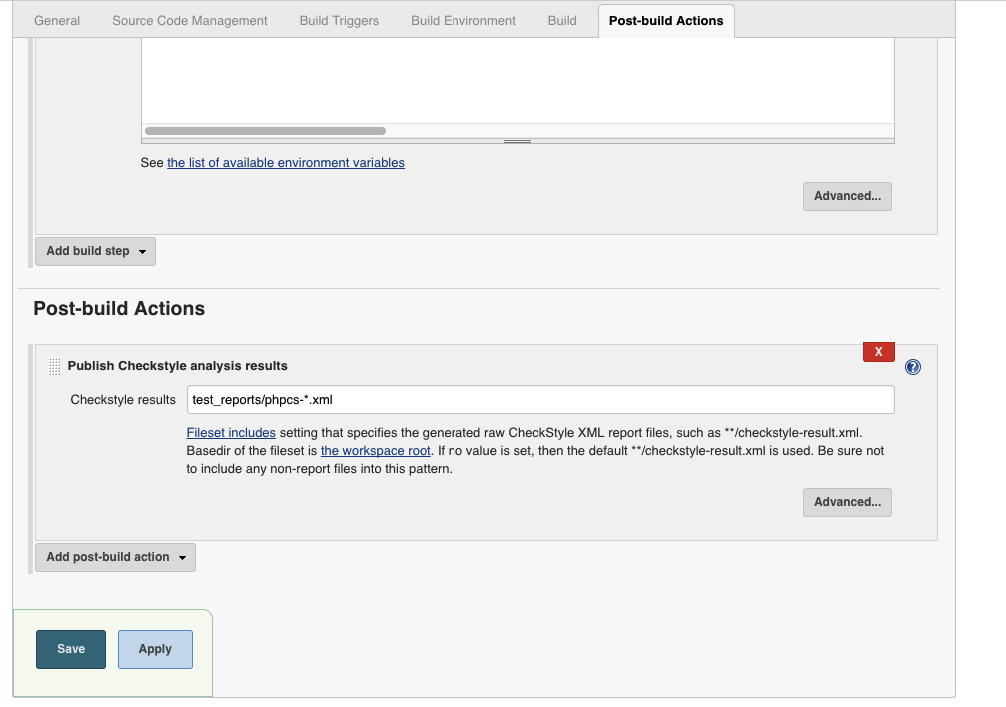
Task: Focus the Checkstyle results input field
Action: (540, 400)
